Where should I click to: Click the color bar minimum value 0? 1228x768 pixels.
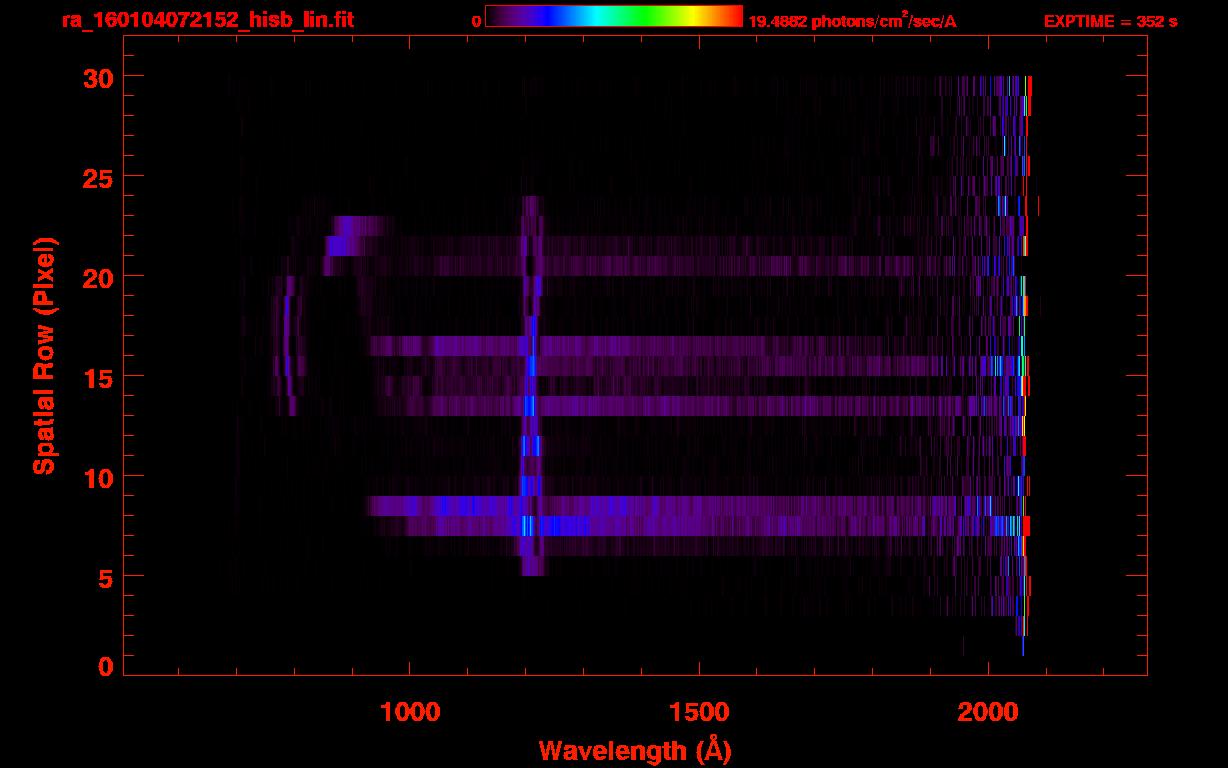(x=477, y=22)
